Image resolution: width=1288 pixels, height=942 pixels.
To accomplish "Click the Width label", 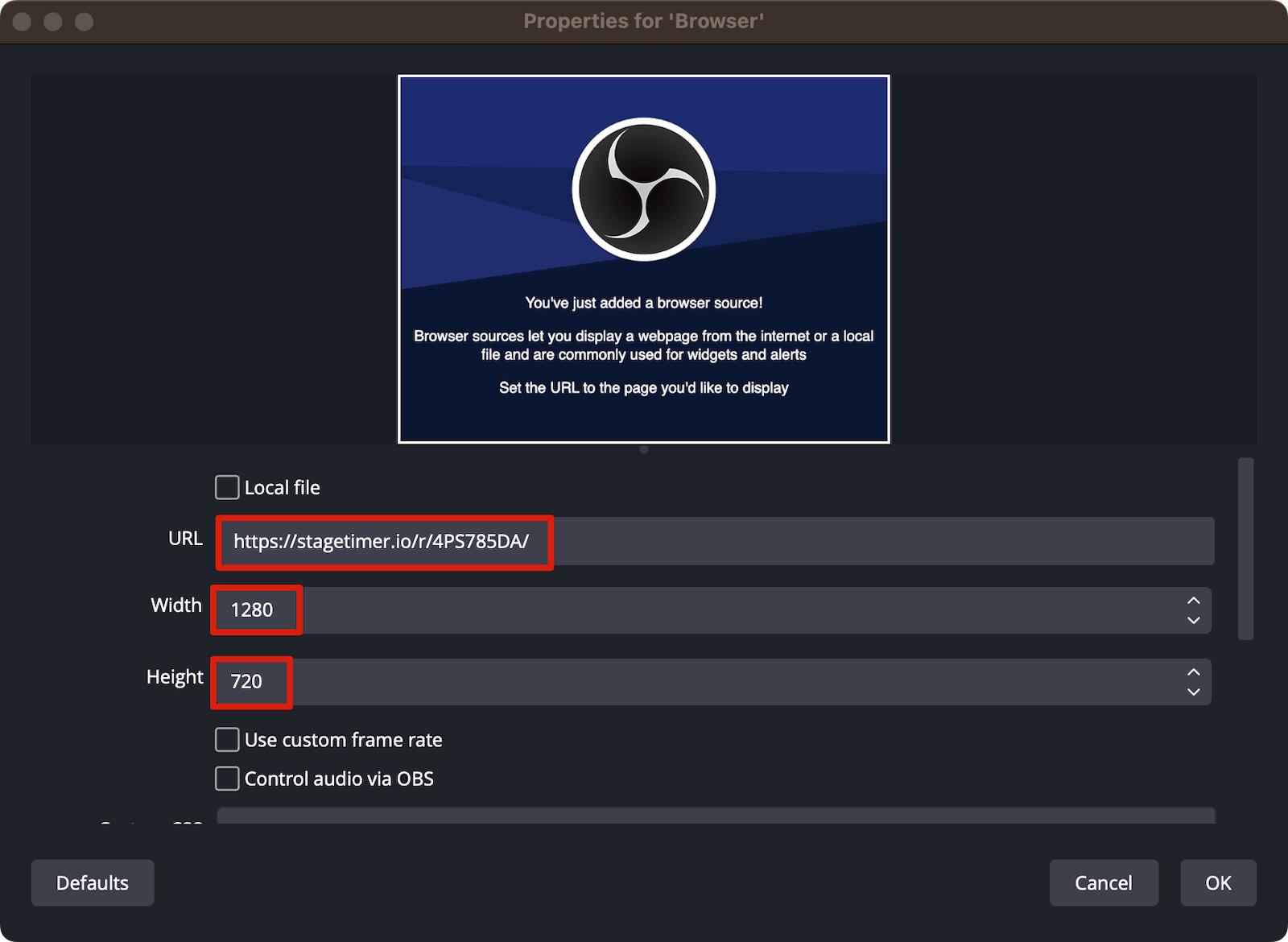I will click(x=175, y=605).
